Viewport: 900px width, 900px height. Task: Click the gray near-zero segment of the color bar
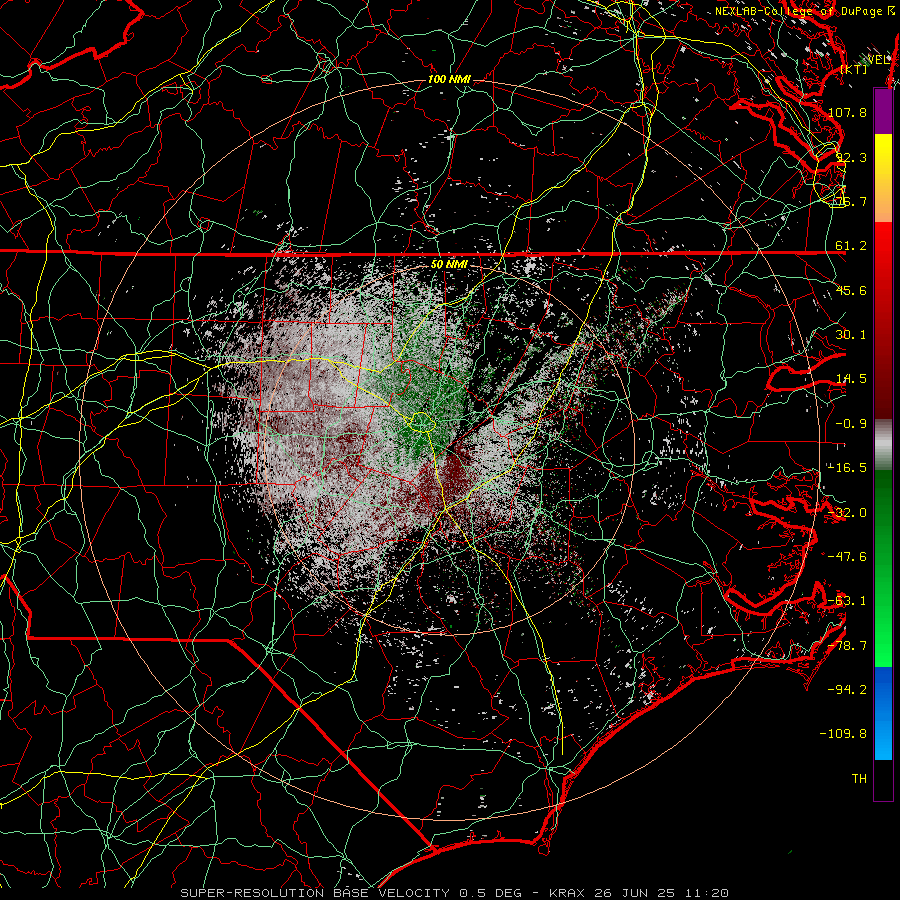click(x=883, y=445)
